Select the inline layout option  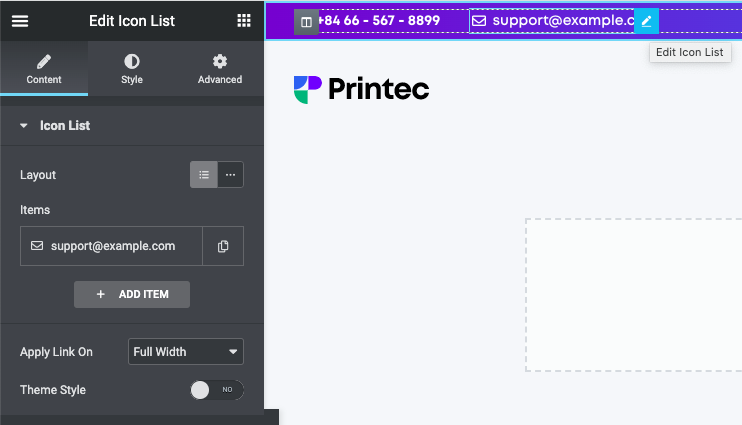point(230,175)
